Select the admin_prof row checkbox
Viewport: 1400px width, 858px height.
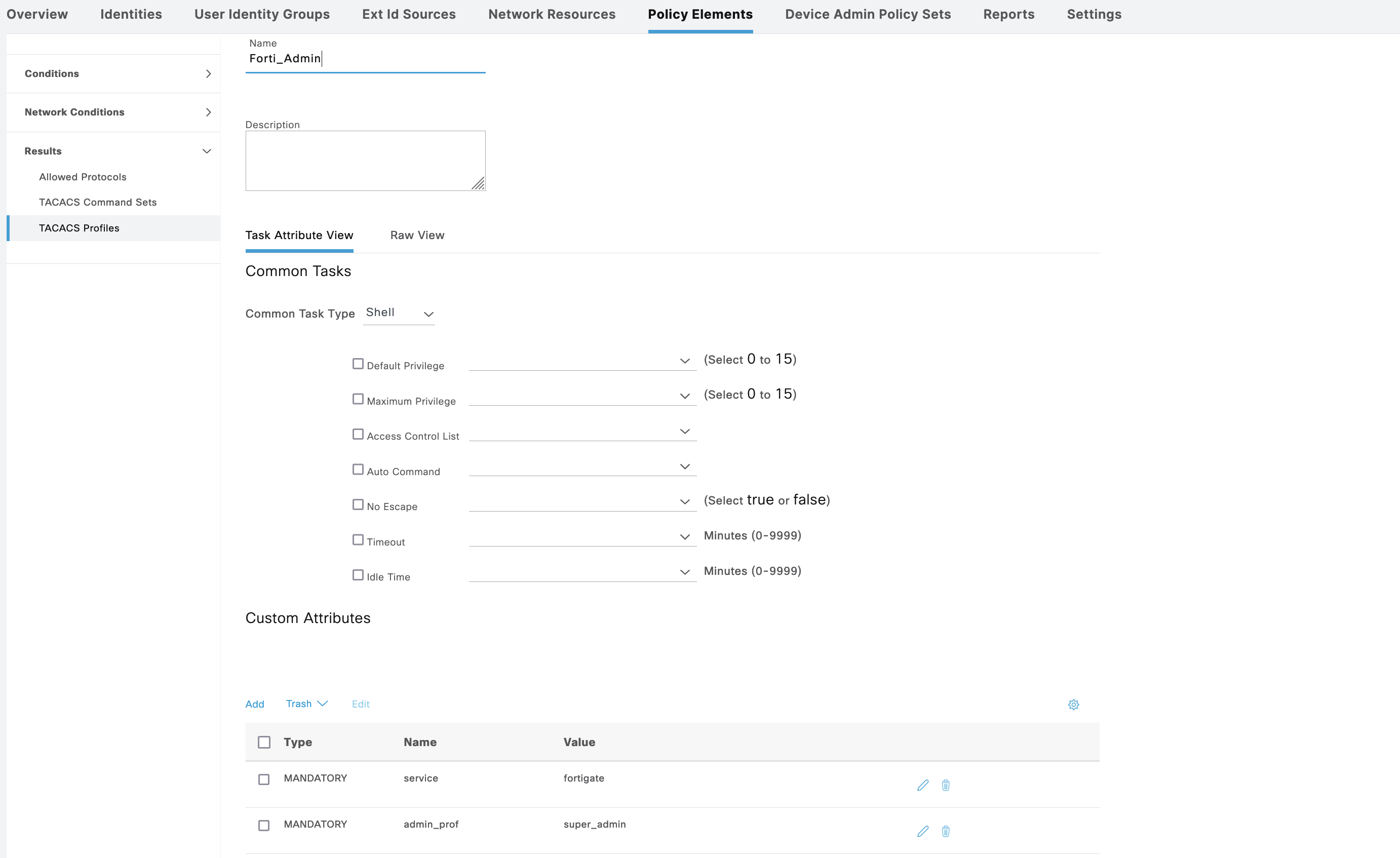pyautogui.click(x=263, y=825)
